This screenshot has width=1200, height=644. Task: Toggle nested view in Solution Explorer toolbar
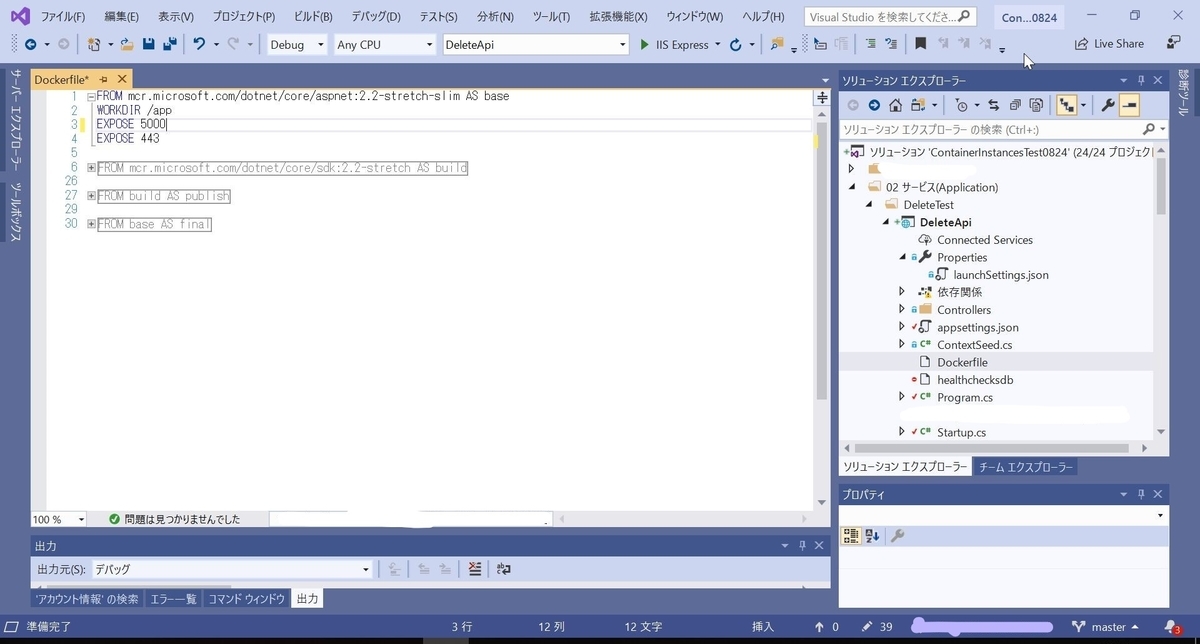(x=1066, y=105)
